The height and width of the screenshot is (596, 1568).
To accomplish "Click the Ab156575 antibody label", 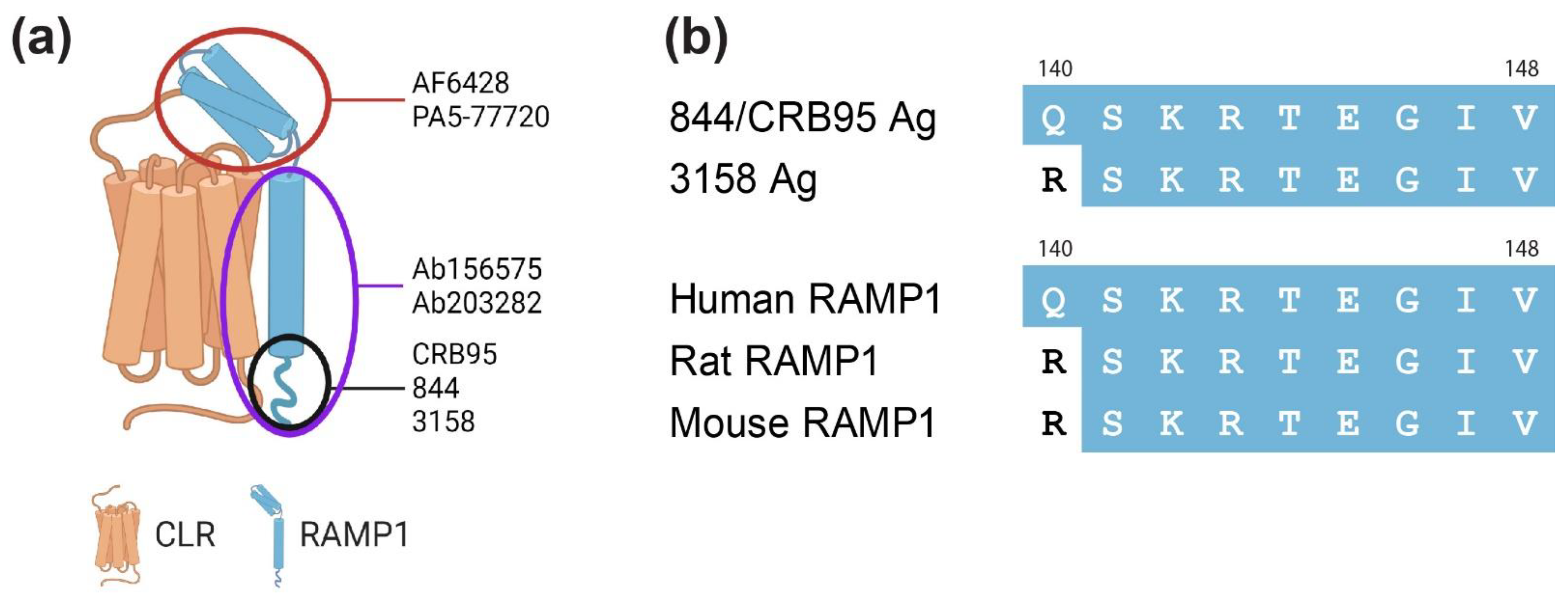I will coord(477,269).
